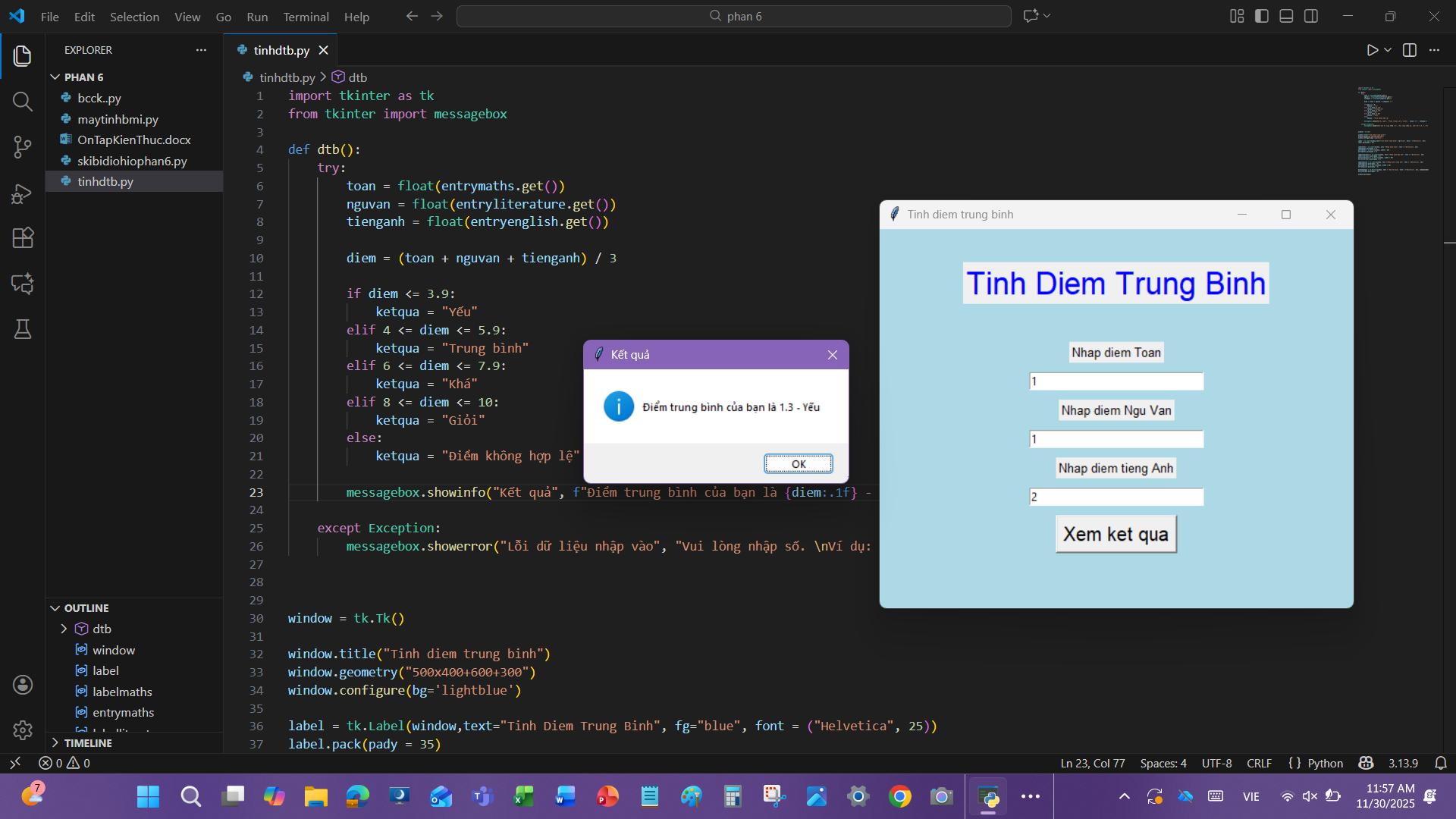Open Run and Debug view

pos(23,193)
